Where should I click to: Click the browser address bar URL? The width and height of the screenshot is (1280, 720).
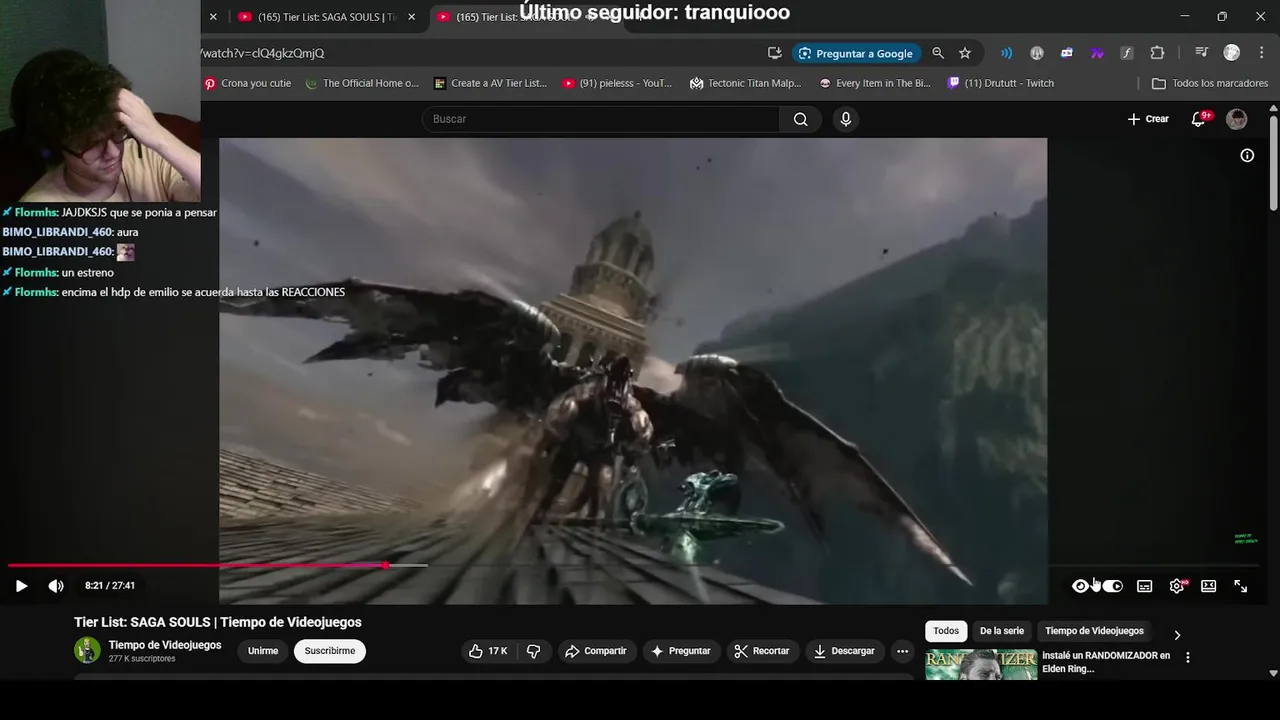(x=262, y=53)
